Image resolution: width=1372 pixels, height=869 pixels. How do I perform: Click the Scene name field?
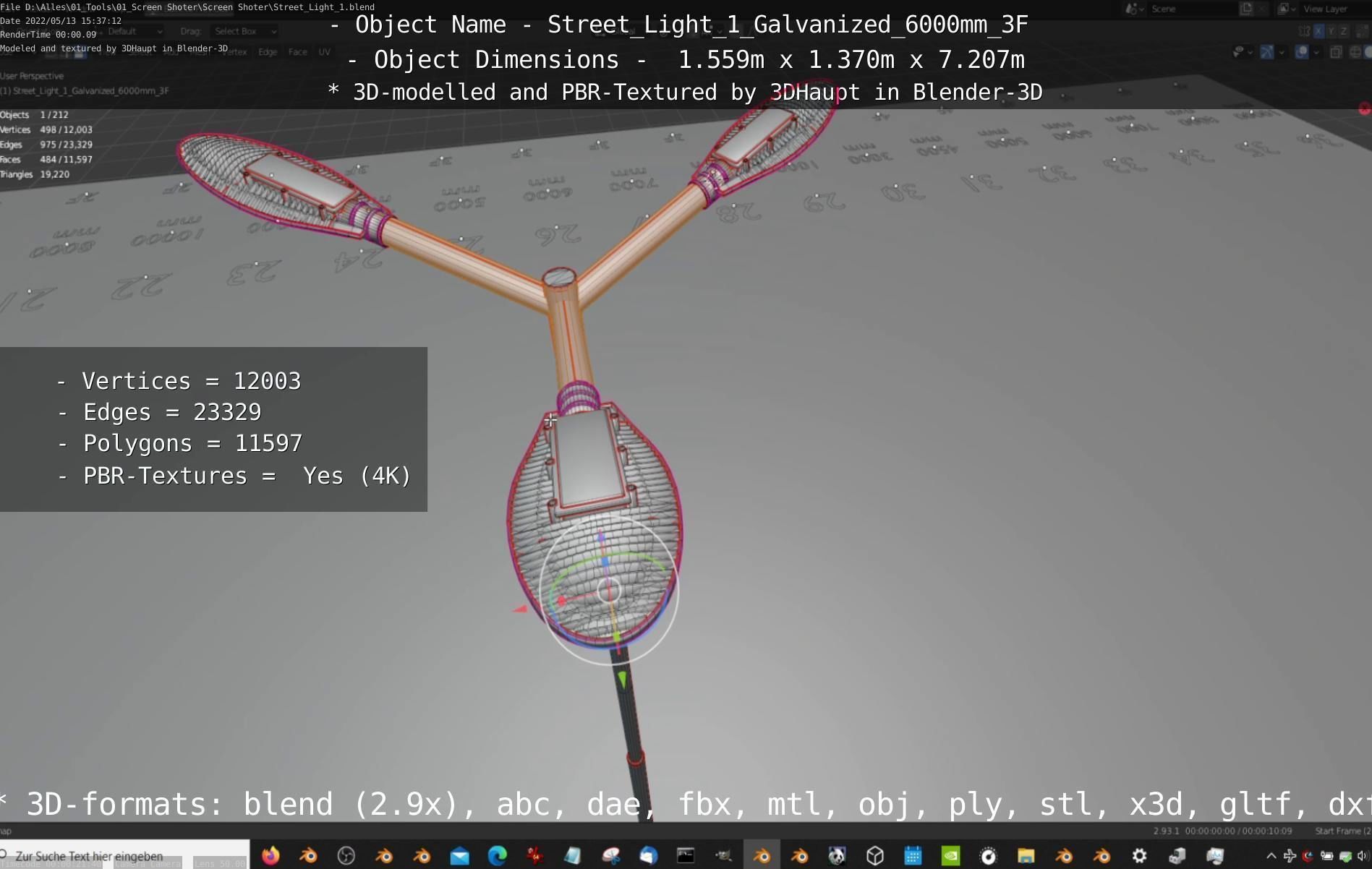(x=1192, y=9)
